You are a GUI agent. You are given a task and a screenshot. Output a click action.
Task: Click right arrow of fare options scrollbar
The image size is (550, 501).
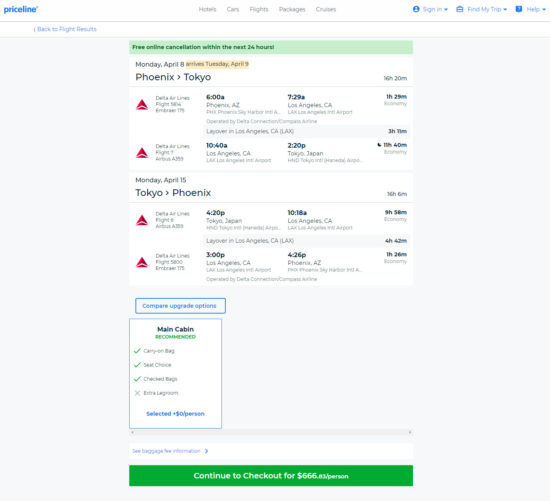410,432
